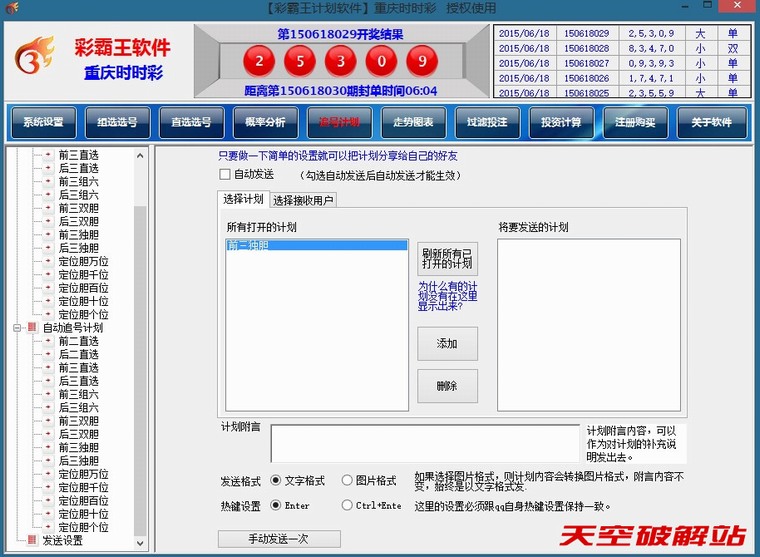Select the 图片格式 radio button
Viewport: 760px width, 557px height.
tap(347, 481)
